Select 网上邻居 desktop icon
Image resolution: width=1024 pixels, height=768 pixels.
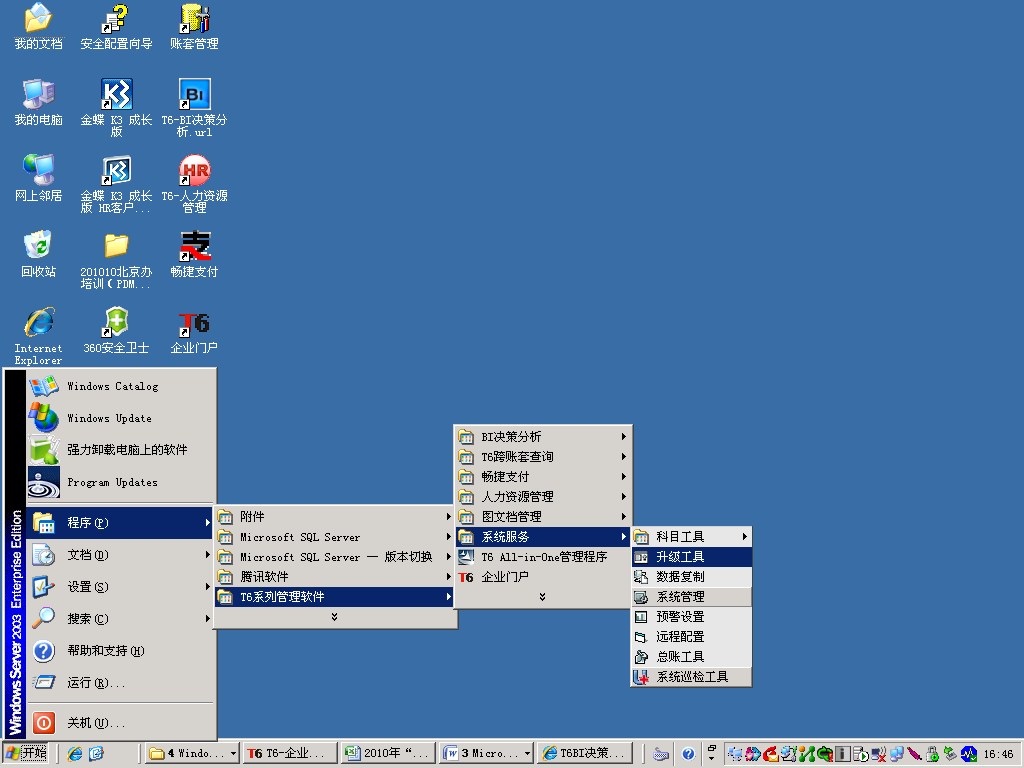pos(39,178)
